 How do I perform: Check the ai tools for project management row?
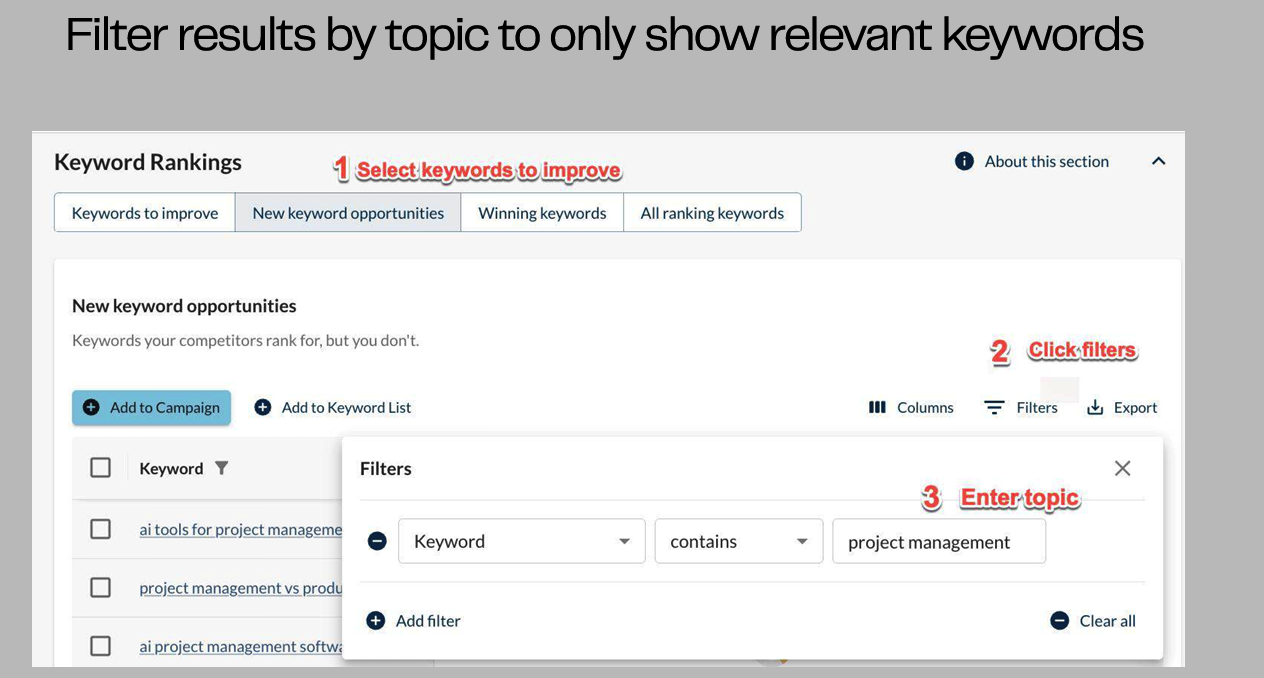[x=101, y=529]
